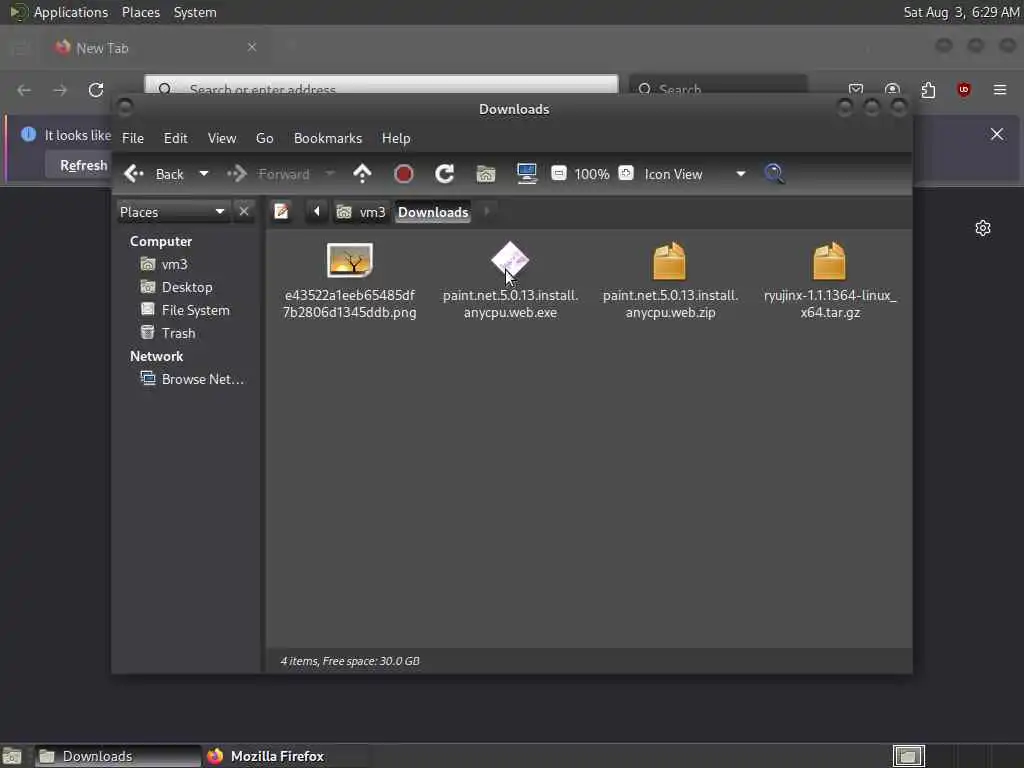1024x768 pixels.
Task: Open Firefox Pocket icon
Action: [856, 89]
